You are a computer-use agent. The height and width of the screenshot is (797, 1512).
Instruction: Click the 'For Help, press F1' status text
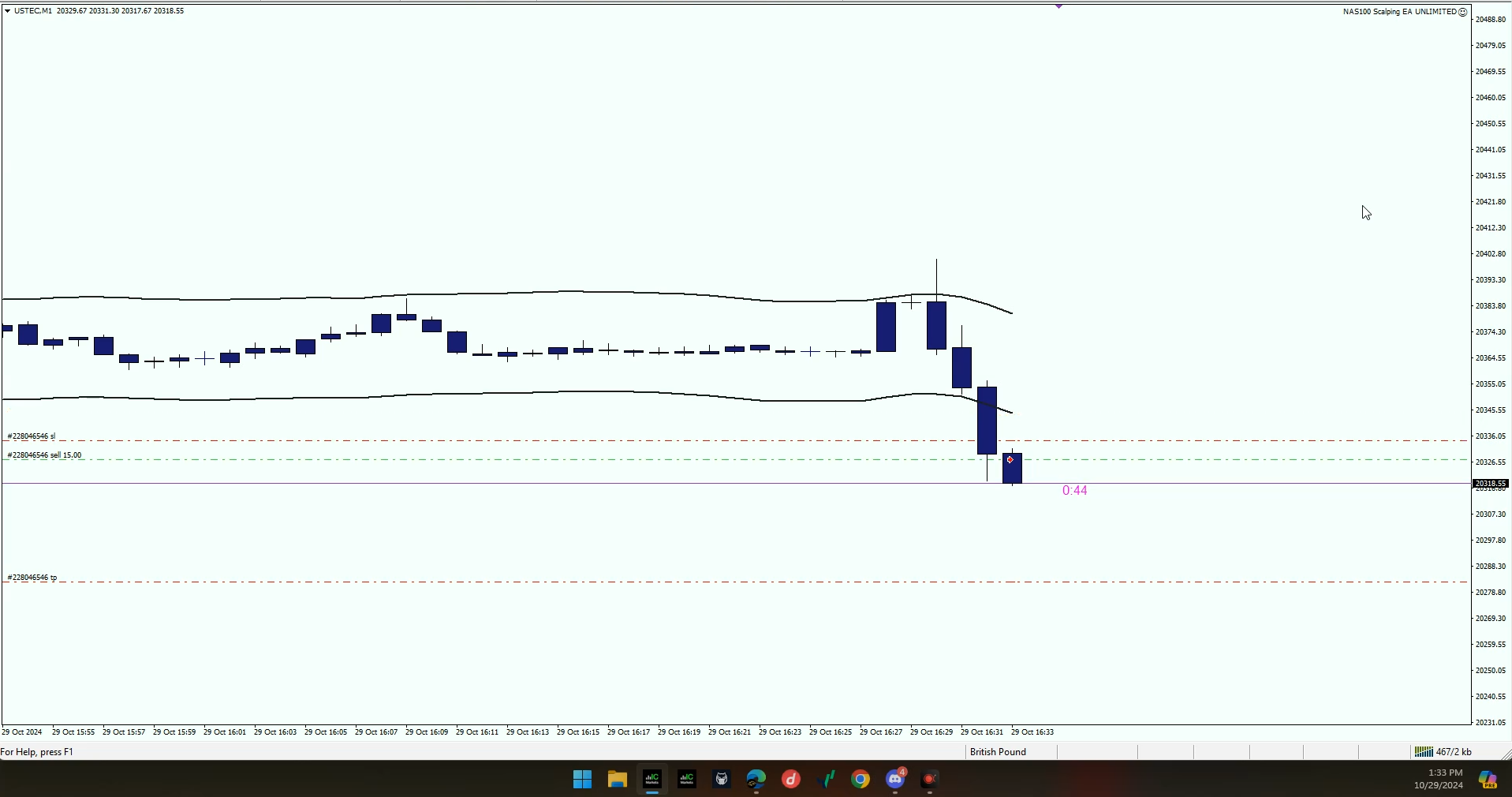coord(37,752)
